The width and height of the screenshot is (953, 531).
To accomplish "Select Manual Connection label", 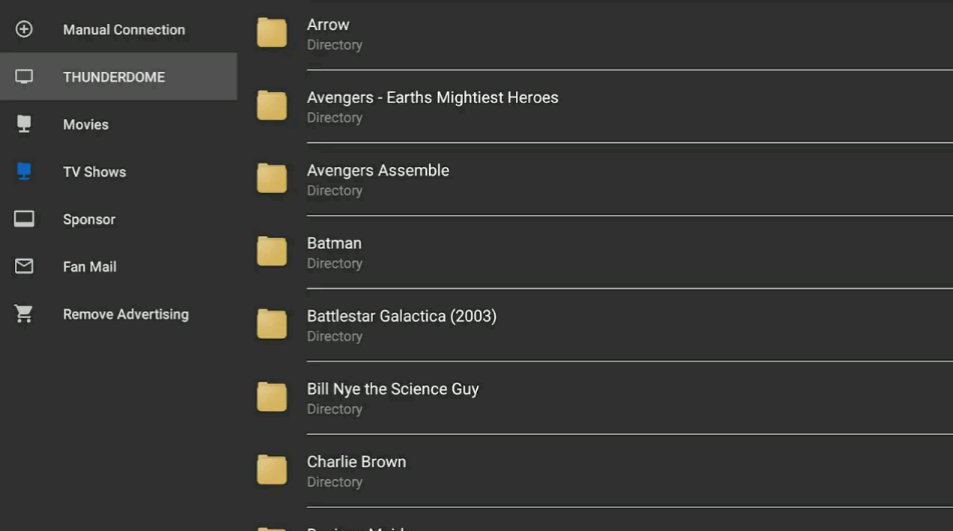I will (124, 30).
